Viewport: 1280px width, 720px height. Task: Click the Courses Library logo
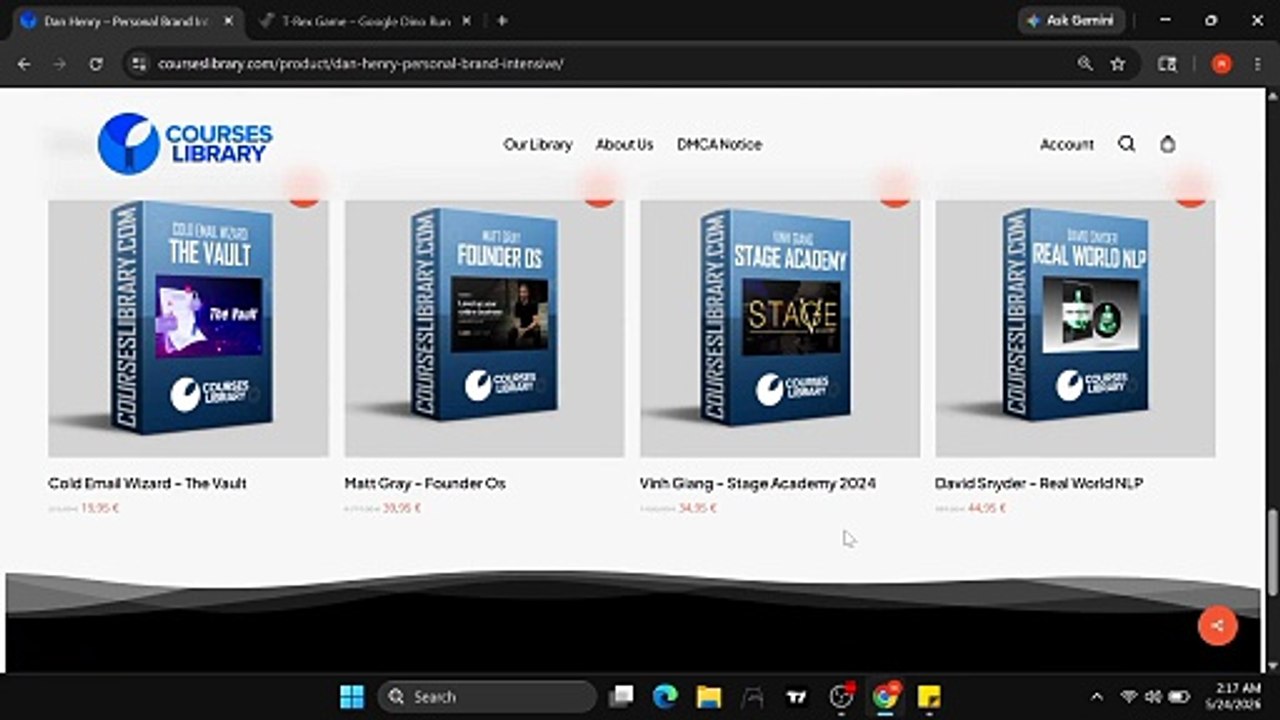pyautogui.click(x=185, y=144)
